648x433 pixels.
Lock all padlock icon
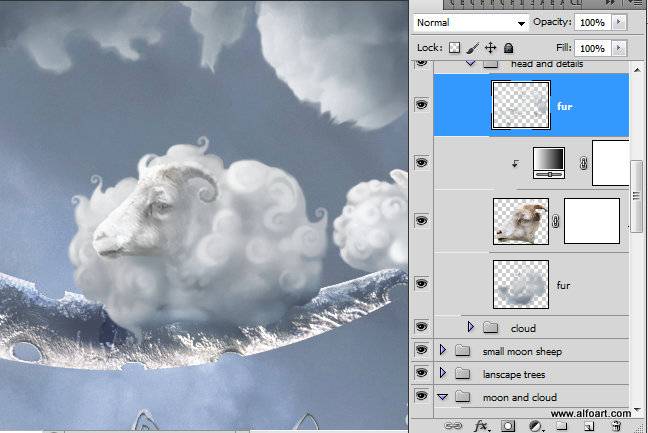pos(508,48)
